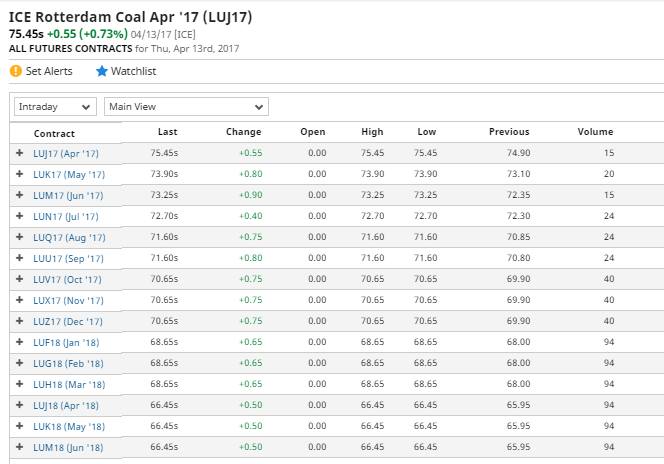This screenshot has height=464, width=664.
Task: Expand the LUQ17 (Aug '17) row plus icon
Action: 20,237
